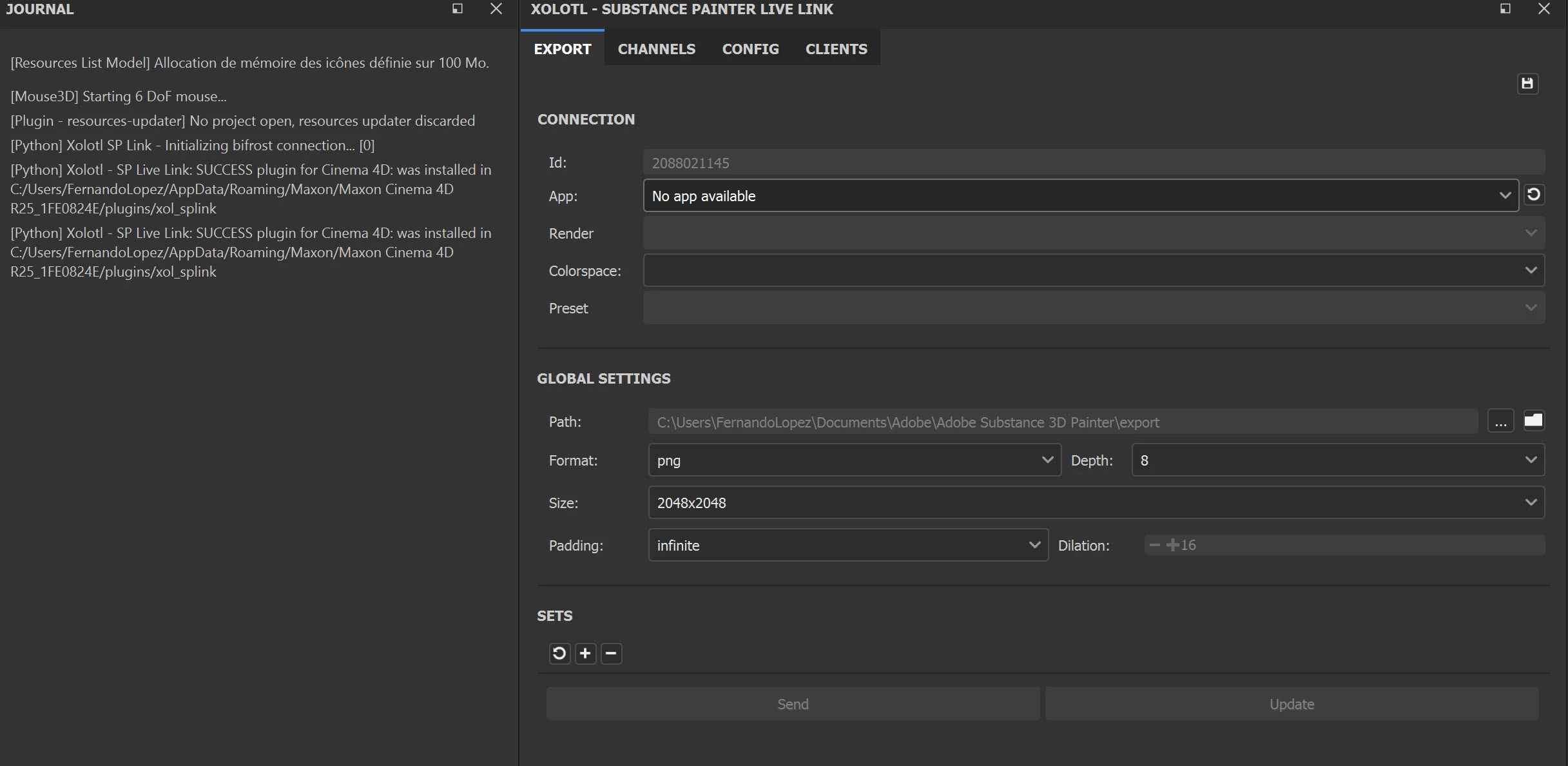Viewport: 1568px width, 766px height.
Task: Undock the Xolotl Live Link panel
Action: [1505, 8]
